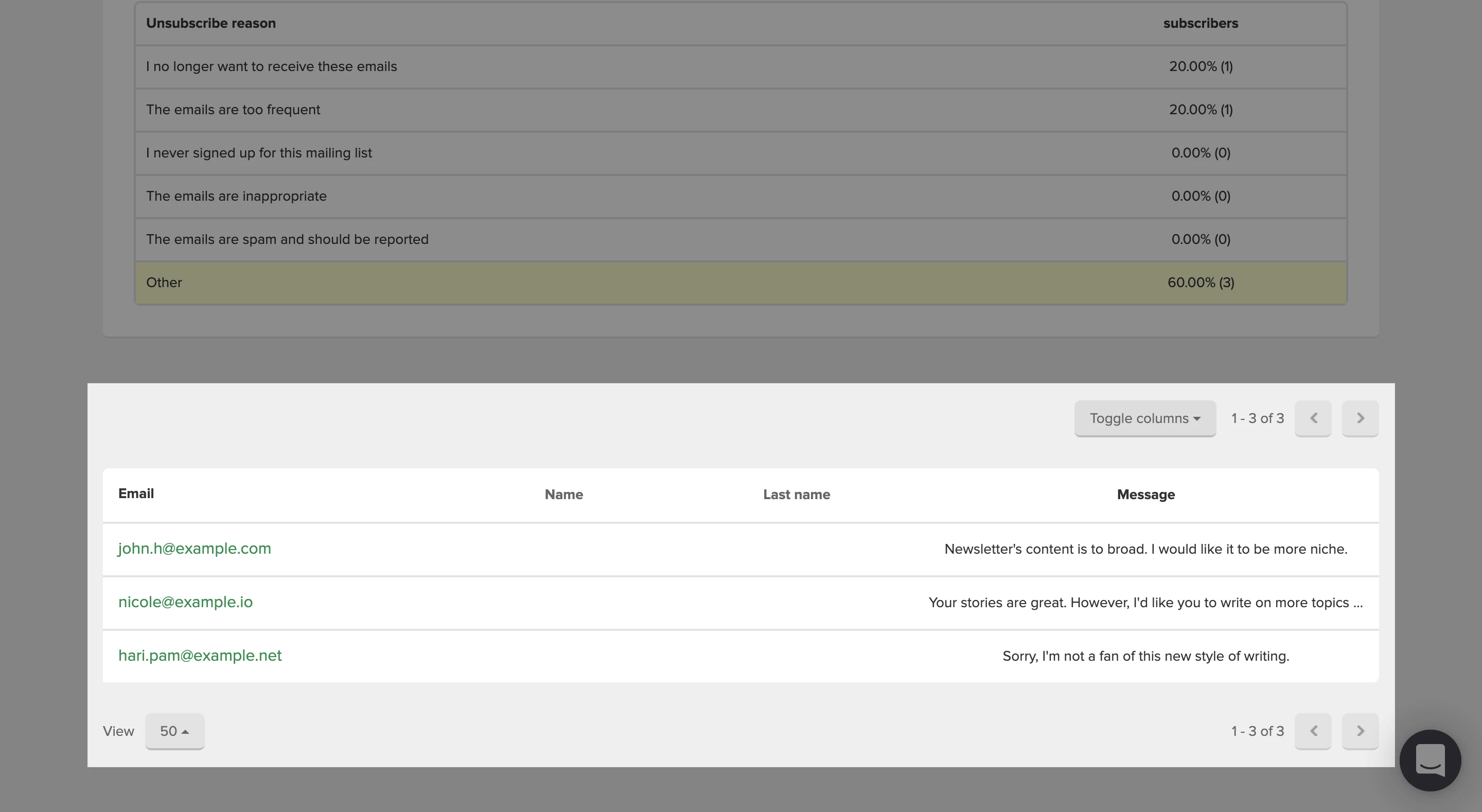The image size is (1482, 812).
Task: Click the bottom previous page arrow
Action: coord(1313,731)
